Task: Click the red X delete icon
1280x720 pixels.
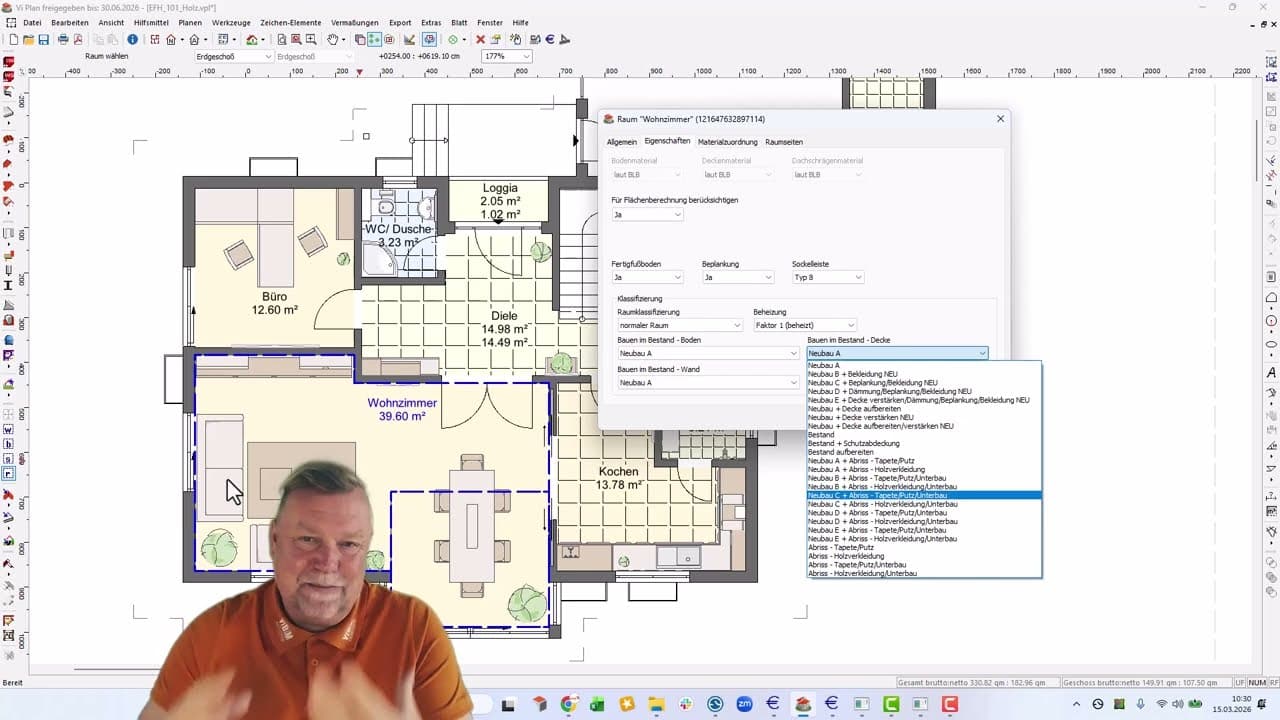Action: point(480,40)
